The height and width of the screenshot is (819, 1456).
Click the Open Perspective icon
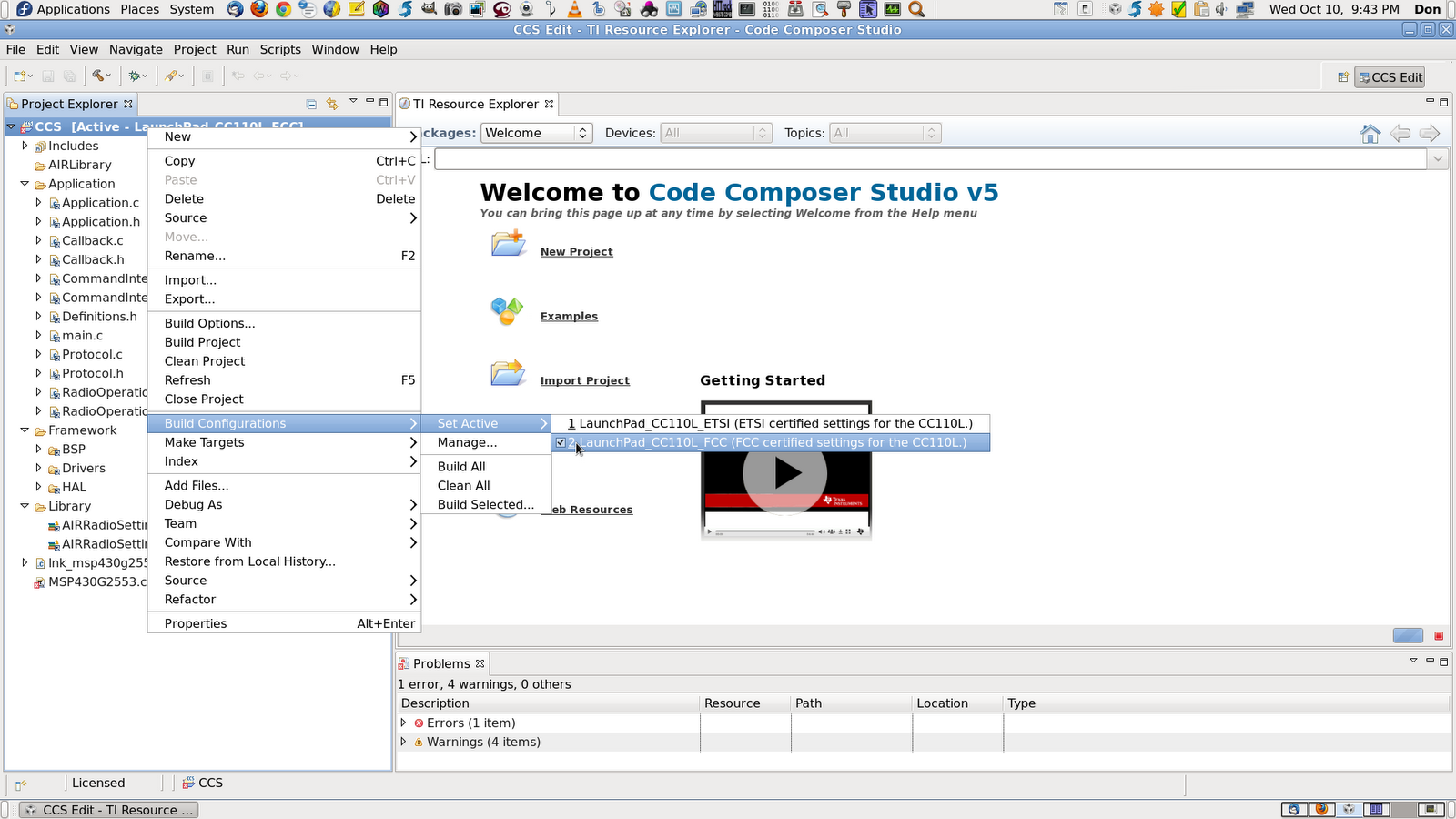[x=1343, y=77]
